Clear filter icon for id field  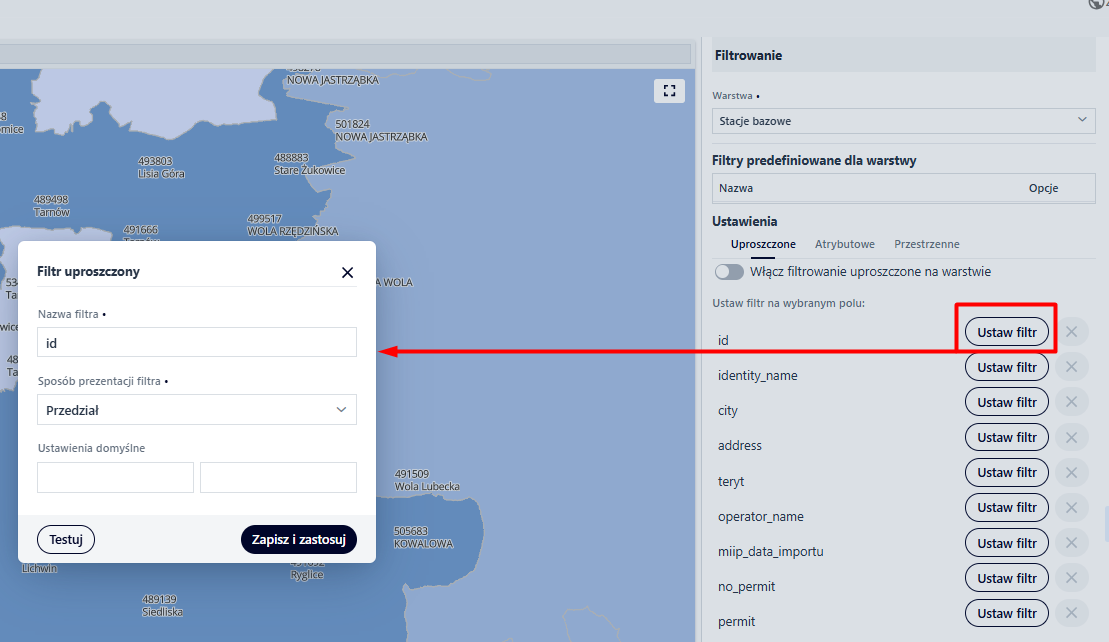(1071, 332)
